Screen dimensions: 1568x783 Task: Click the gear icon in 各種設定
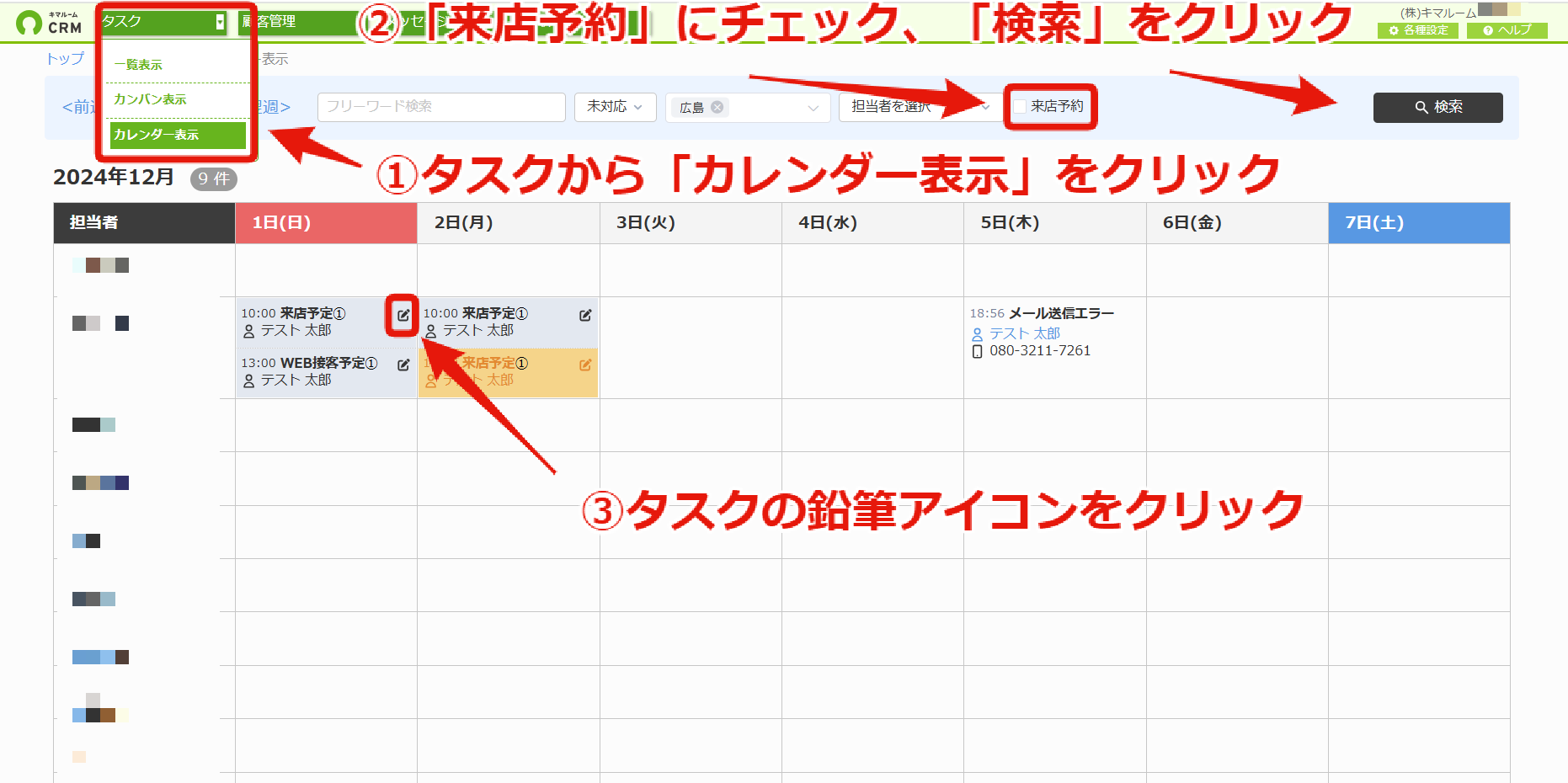pos(1394,30)
